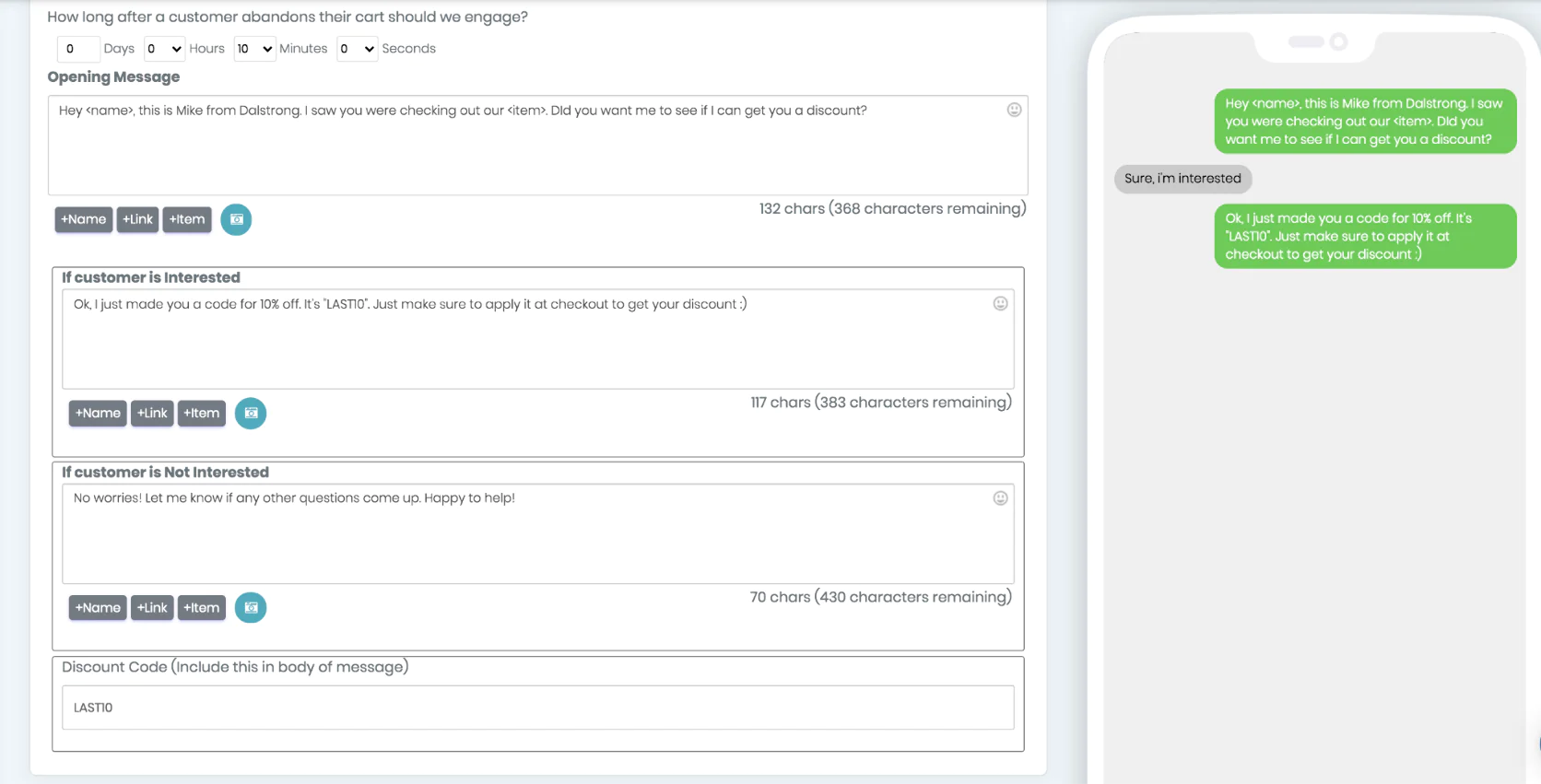Click the Days number input field
Viewport: 1541px width, 784px height.
[77, 49]
